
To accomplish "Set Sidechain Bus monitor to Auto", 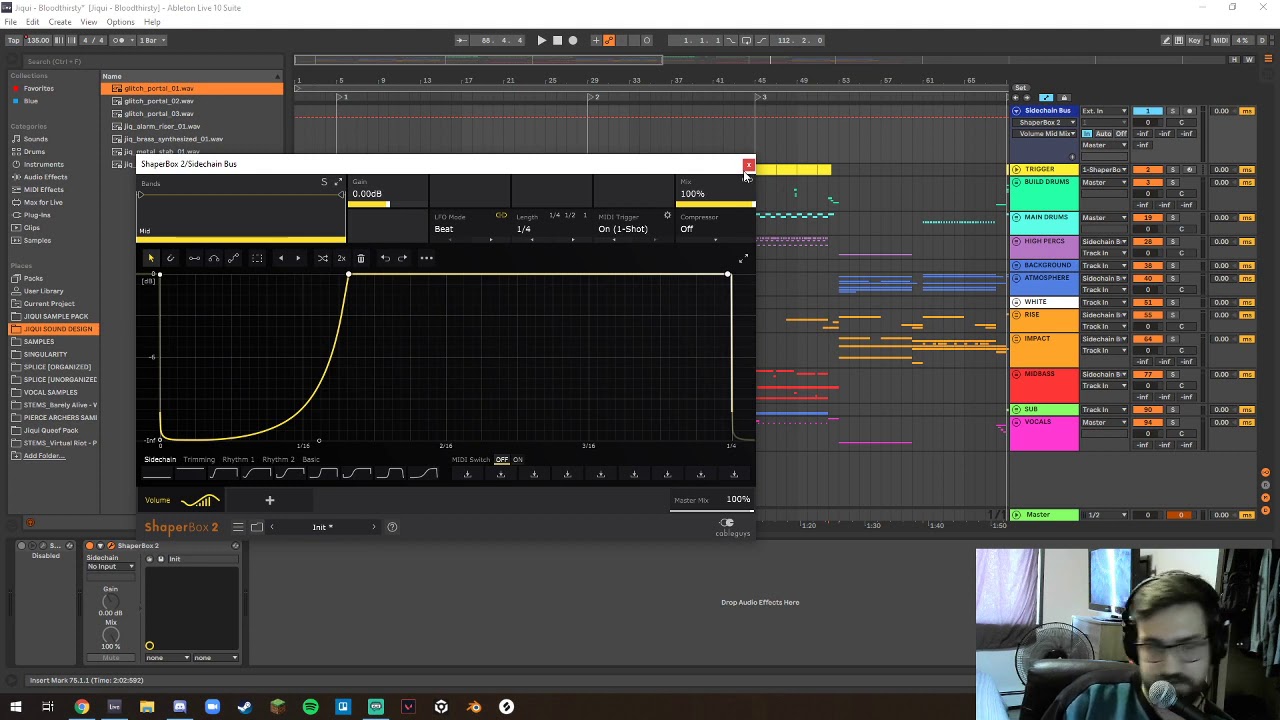I will [x=1104, y=133].
